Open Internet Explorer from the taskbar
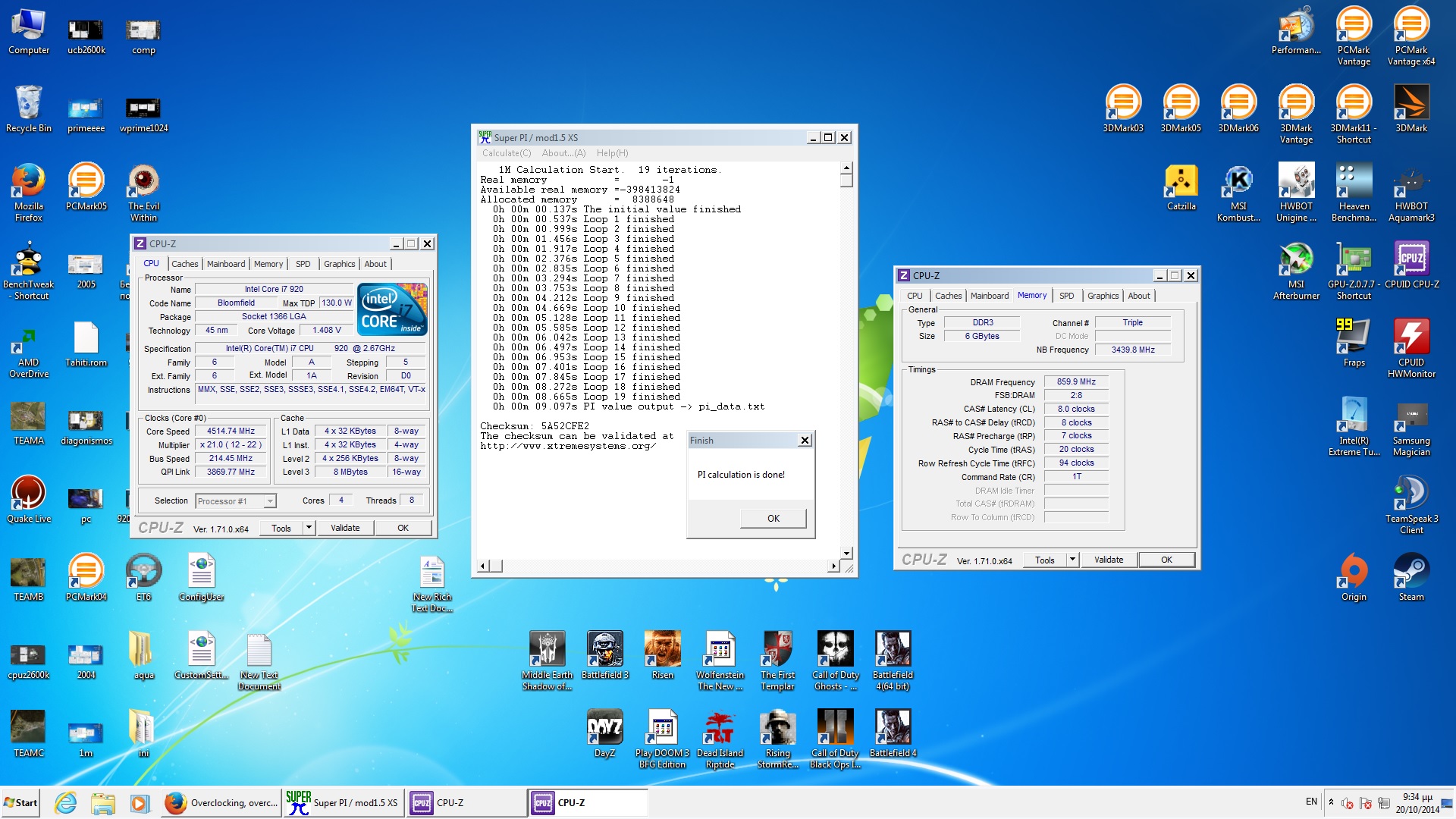 (66, 802)
